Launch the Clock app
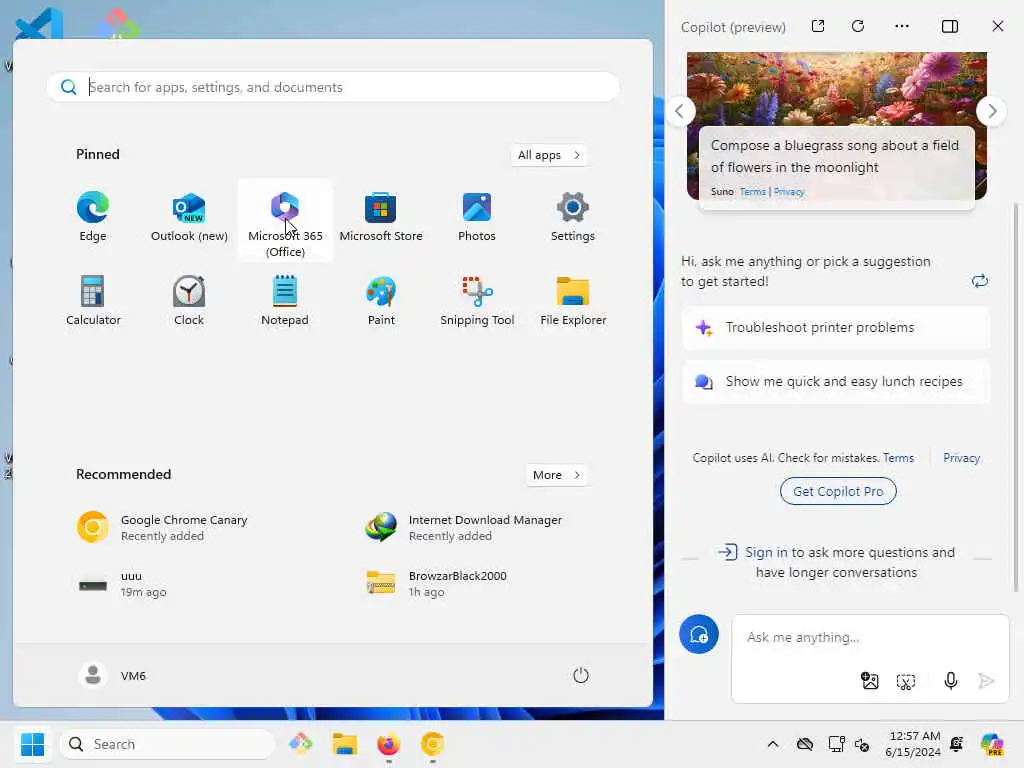This screenshot has height=768, width=1024. click(x=189, y=301)
